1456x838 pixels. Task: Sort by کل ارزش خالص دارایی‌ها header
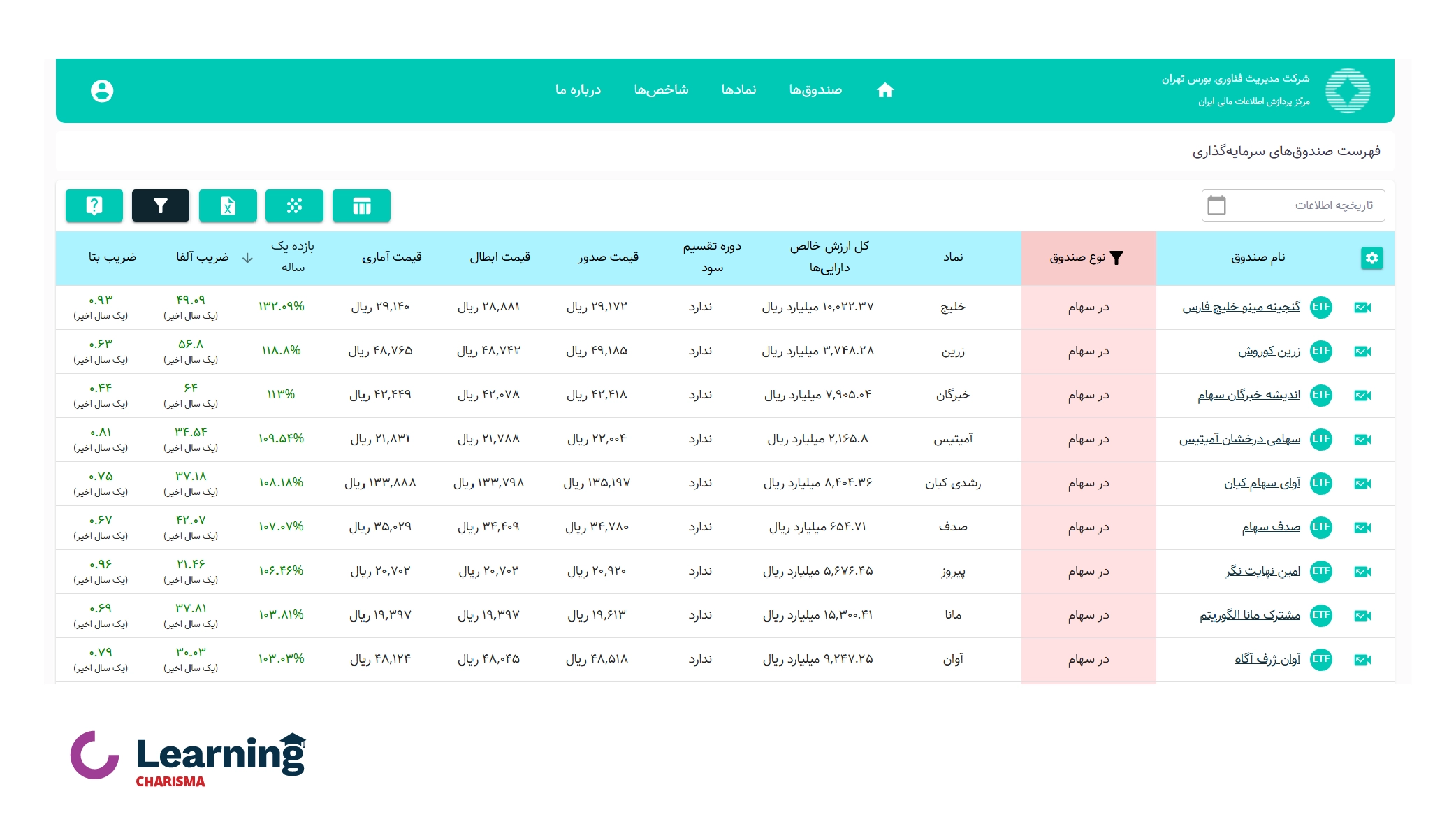pos(829,257)
